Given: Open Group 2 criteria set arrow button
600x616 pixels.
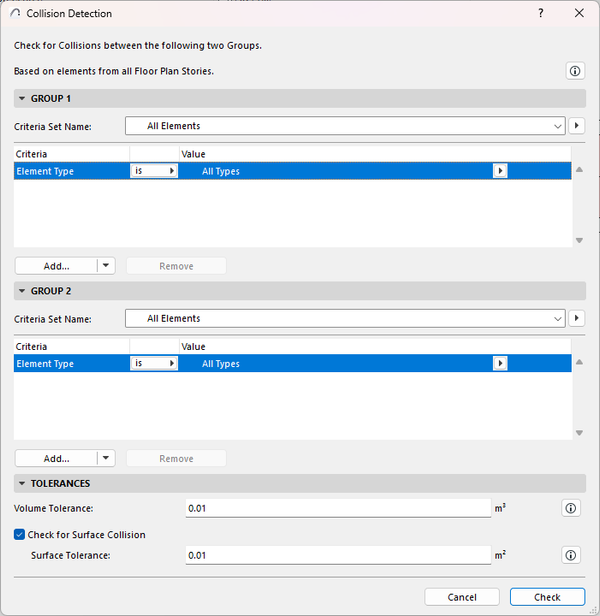Looking at the screenshot, I should click(x=577, y=318).
